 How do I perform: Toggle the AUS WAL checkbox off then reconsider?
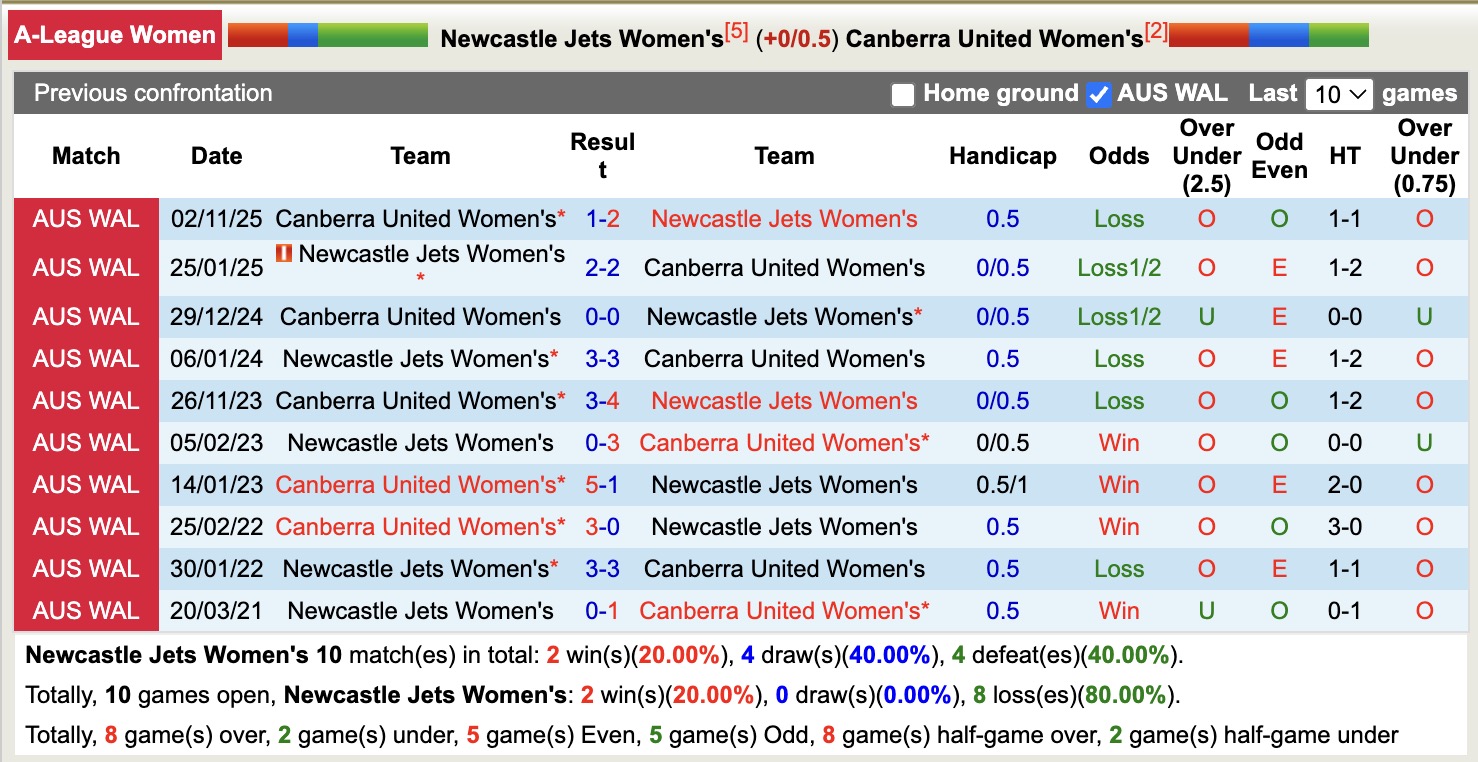pos(1097,93)
